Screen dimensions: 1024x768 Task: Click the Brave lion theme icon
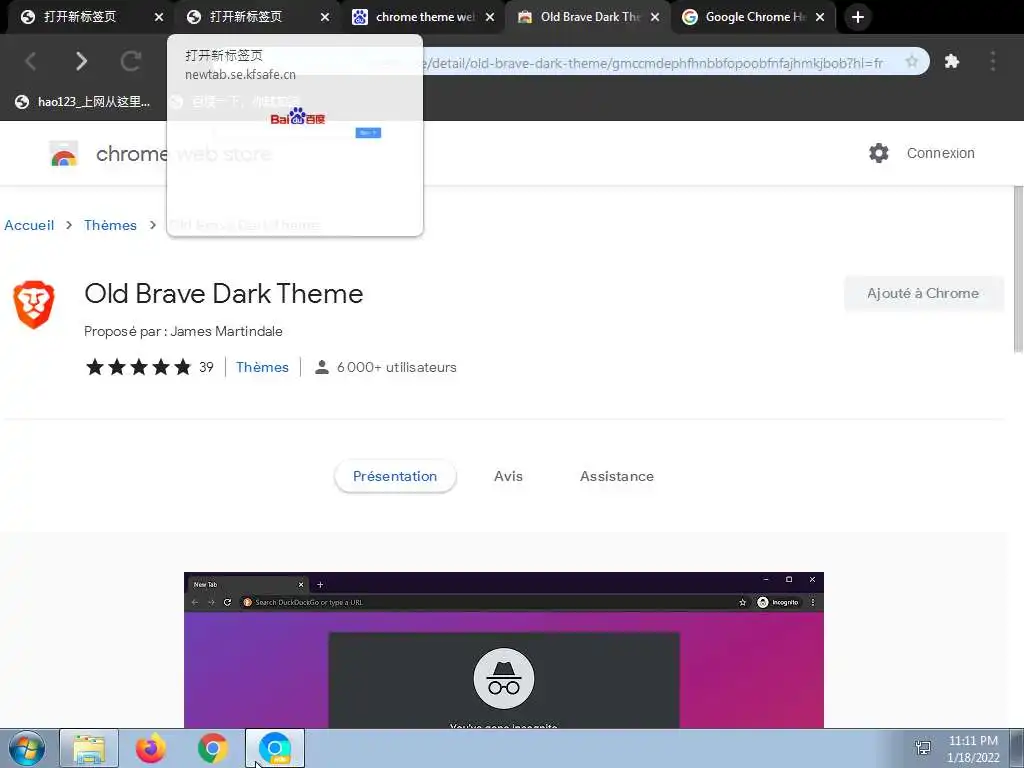34,304
